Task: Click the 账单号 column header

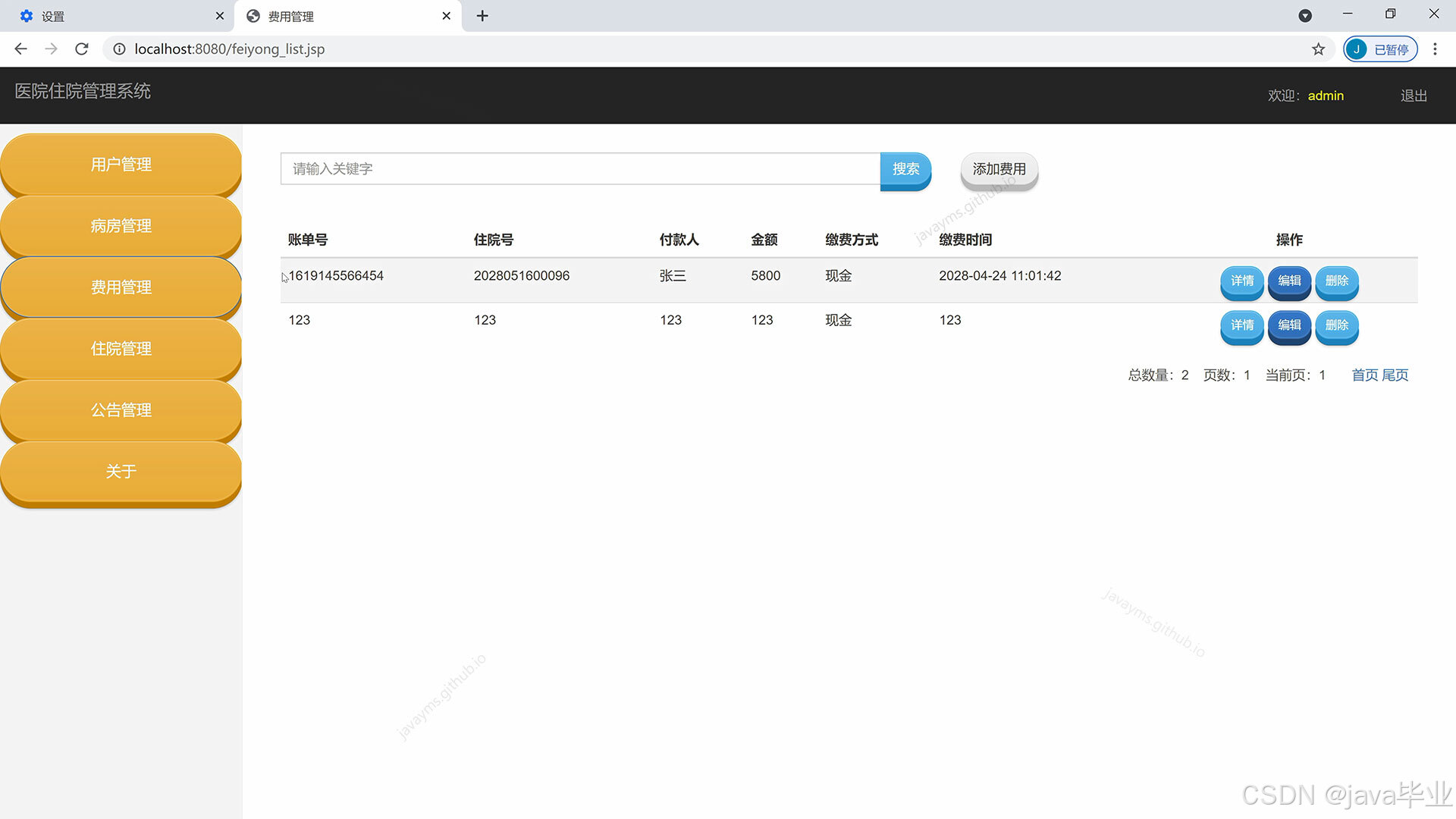Action: point(308,240)
